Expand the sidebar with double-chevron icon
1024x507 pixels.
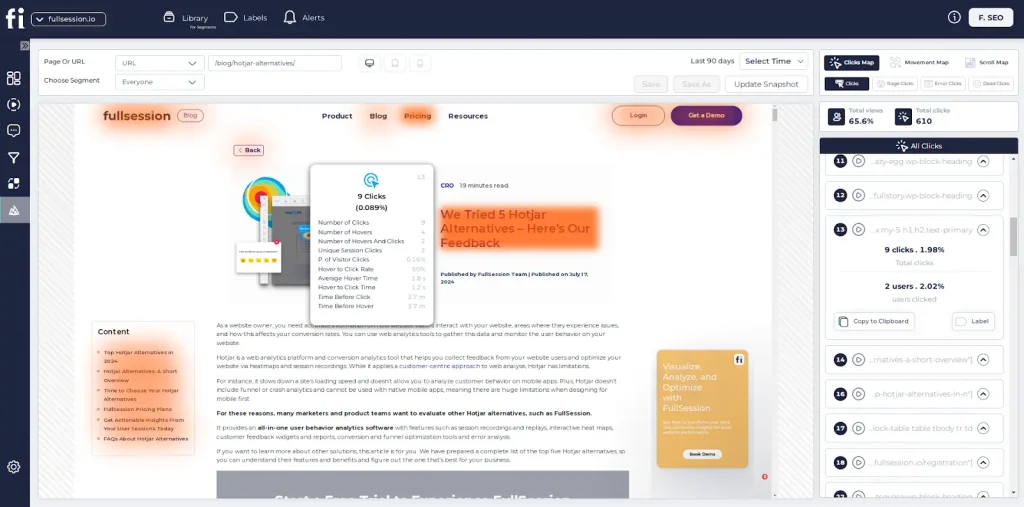(x=25, y=46)
